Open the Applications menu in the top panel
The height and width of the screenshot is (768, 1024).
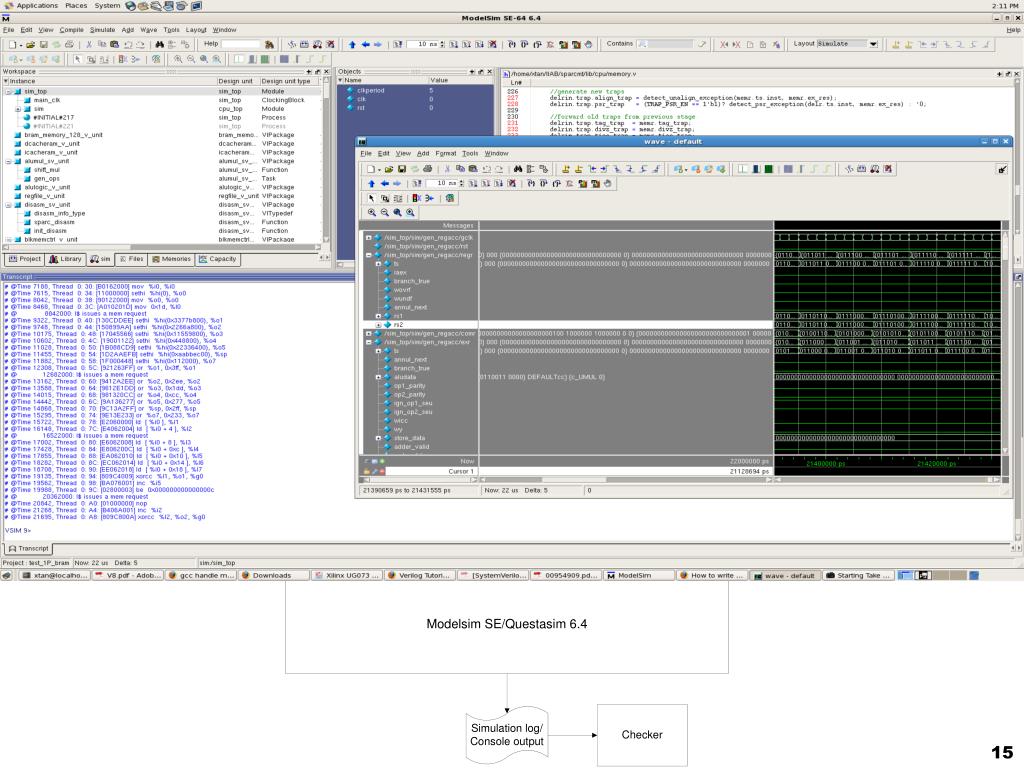pyautogui.click(x=37, y=5)
